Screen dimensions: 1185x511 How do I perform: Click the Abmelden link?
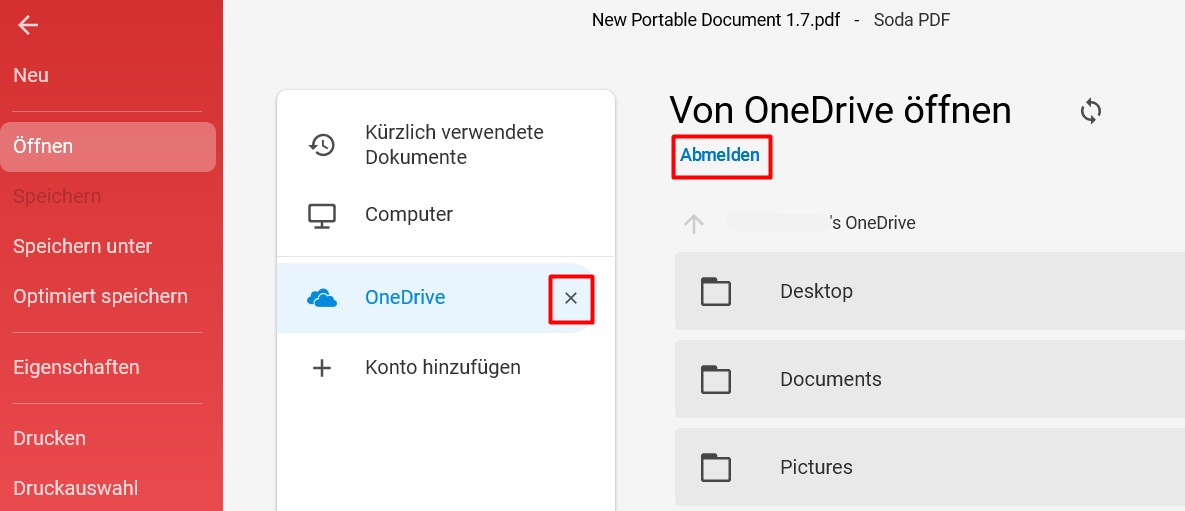coord(719,155)
